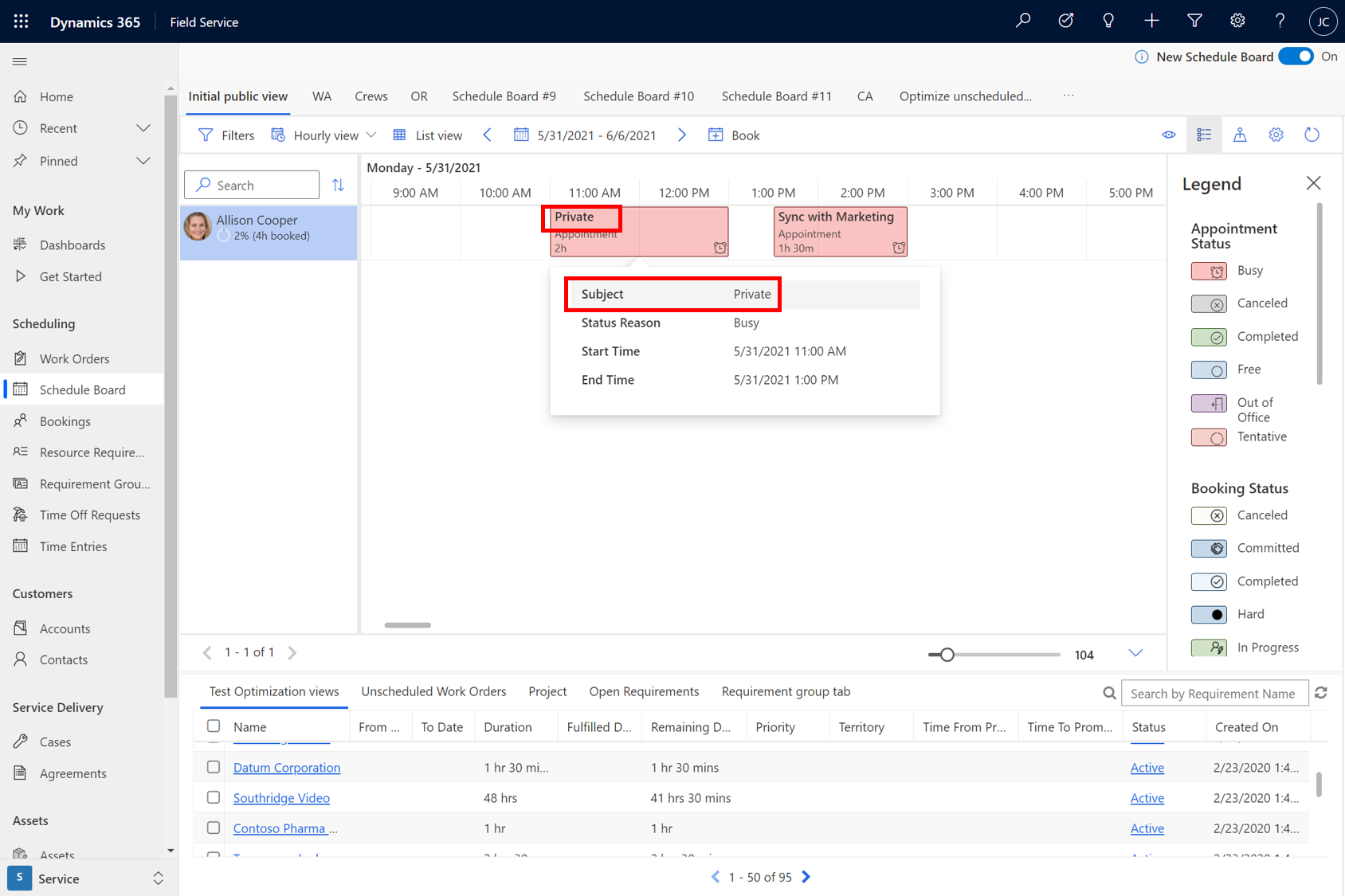Open the task flow checkmark icon
1345x896 pixels.
point(1065,22)
